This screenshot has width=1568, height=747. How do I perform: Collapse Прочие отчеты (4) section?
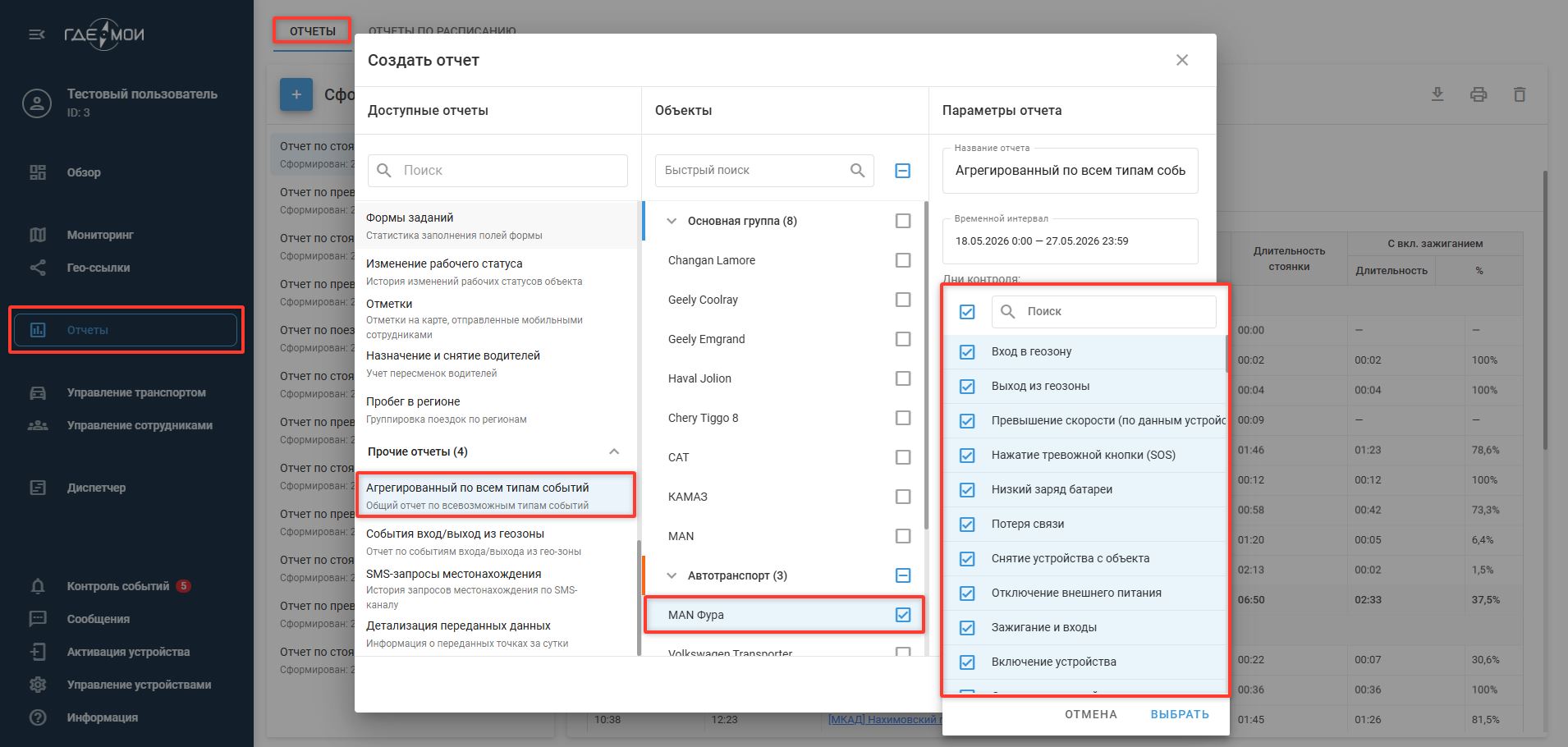[614, 451]
